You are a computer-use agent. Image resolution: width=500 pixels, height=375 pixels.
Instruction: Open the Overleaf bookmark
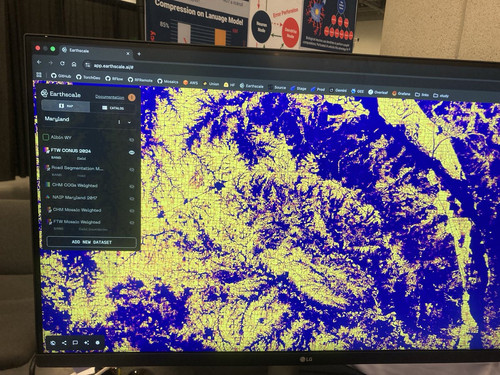tap(378, 92)
